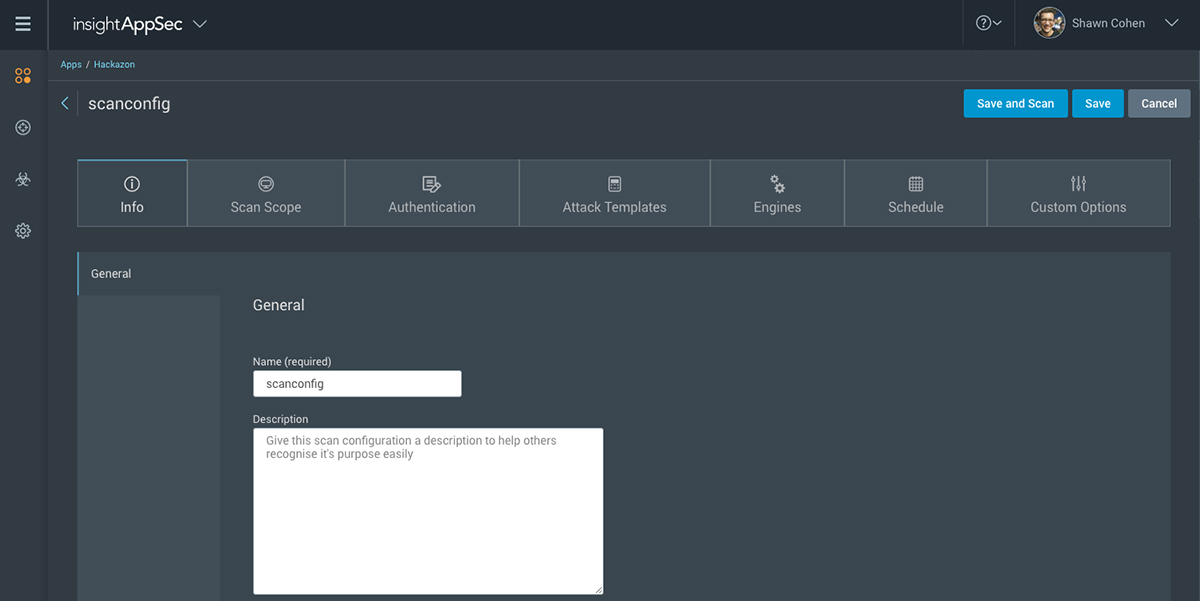Open the Attack Templates tab
1200x601 pixels.
coord(614,194)
